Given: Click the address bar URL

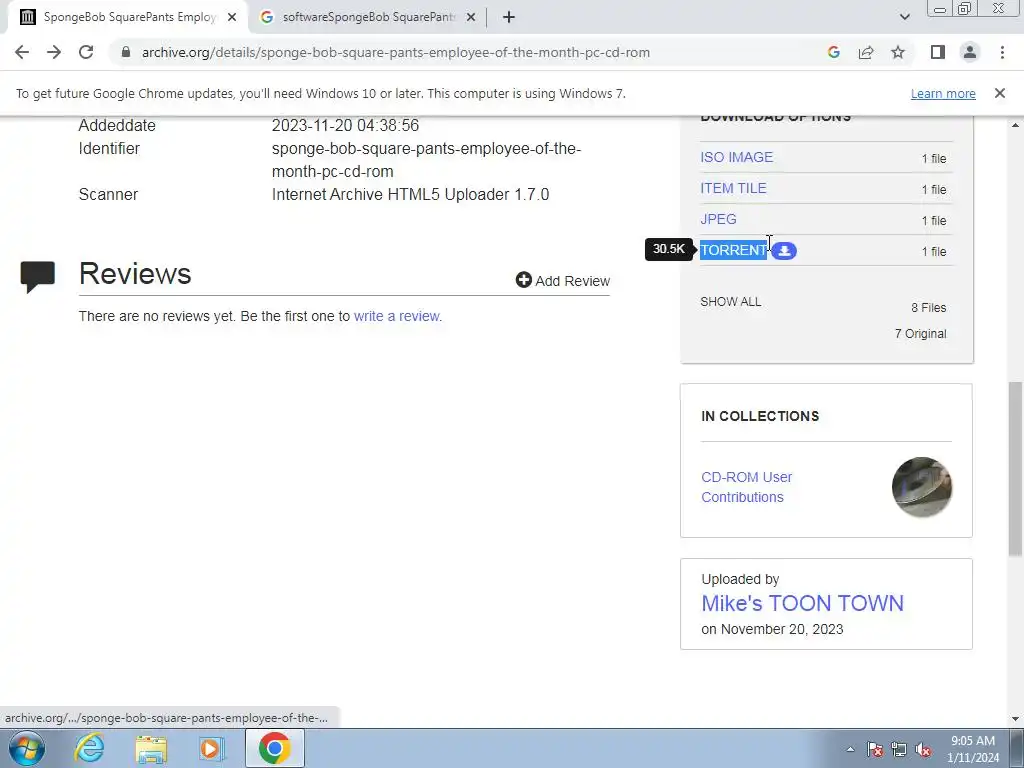Looking at the screenshot, I should point(396,52).
